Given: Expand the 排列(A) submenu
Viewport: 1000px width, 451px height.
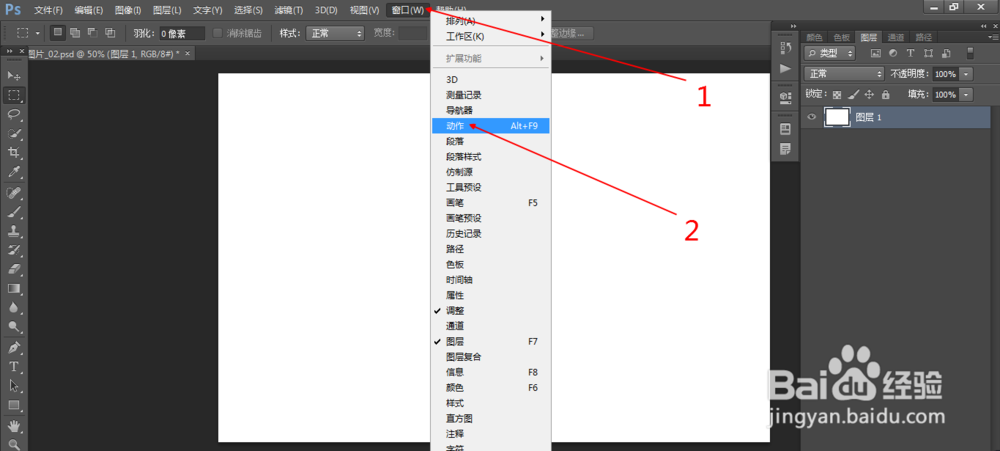Looking at the screenshot, I should [491, 20].
